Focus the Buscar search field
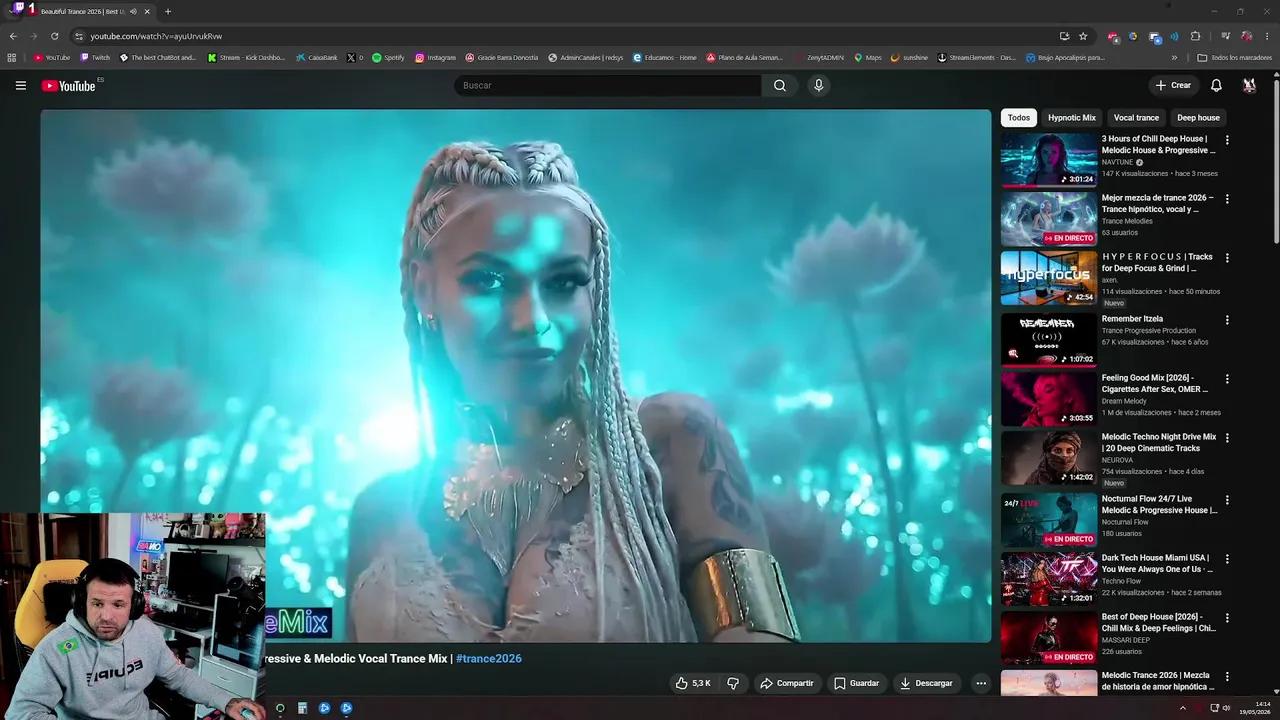This screenshot has width=1280, height=720. [x=608, y=85]
